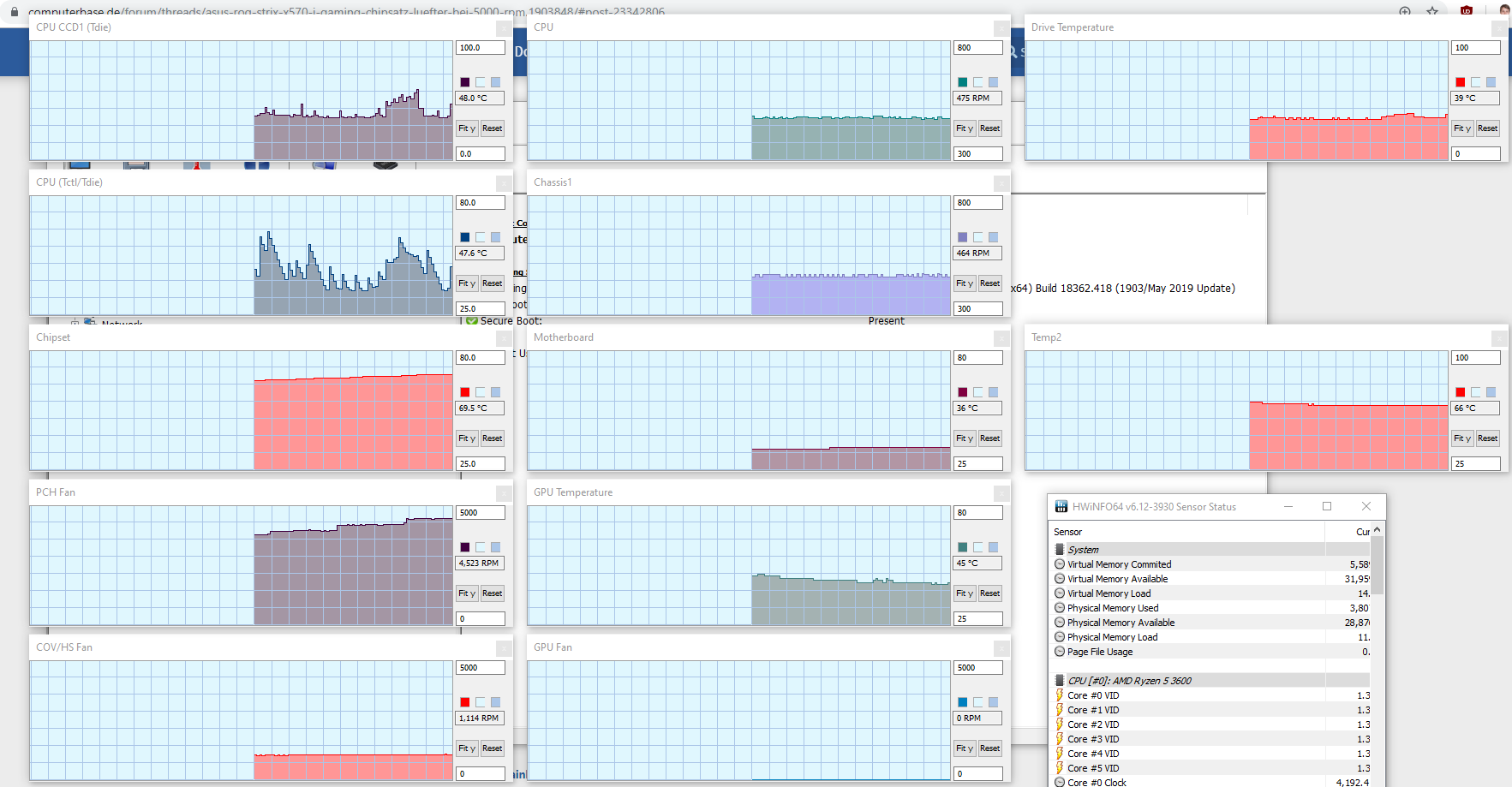Click the clock icon beside Physical Memory Used
The height and width of the screenshot is (787, 1512).
point(1060,608)
